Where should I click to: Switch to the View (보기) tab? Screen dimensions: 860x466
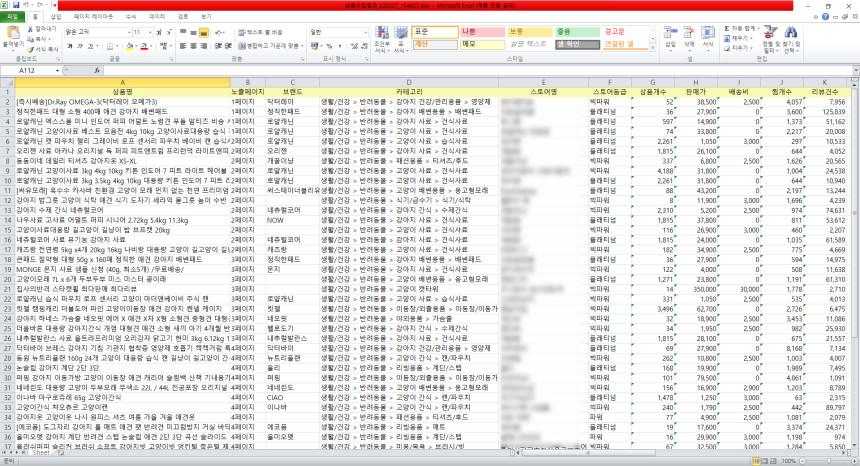(206, 17)
